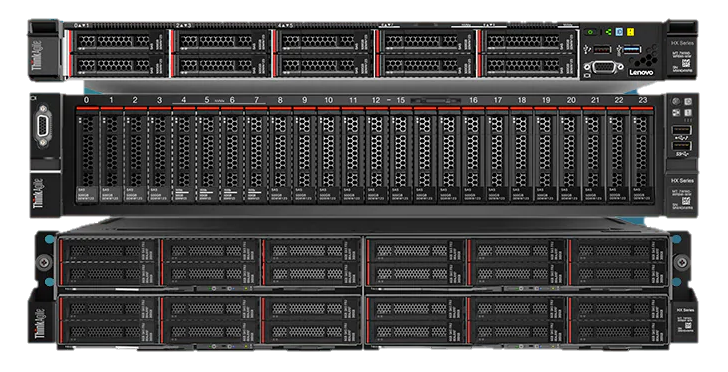Click the VGA port on middle server's left ear

(44, 125)
